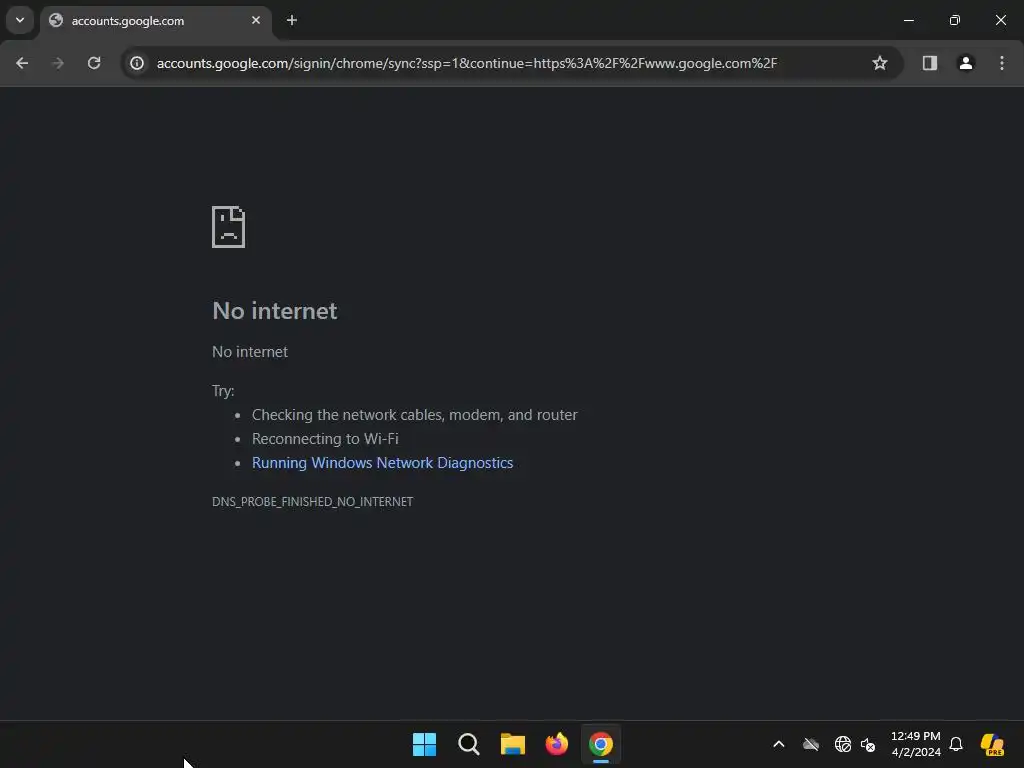Image resolution: width=1024 pixels, height=768 pixels.
Task: Click the sad page error icon
Action: tap(229, 227)
